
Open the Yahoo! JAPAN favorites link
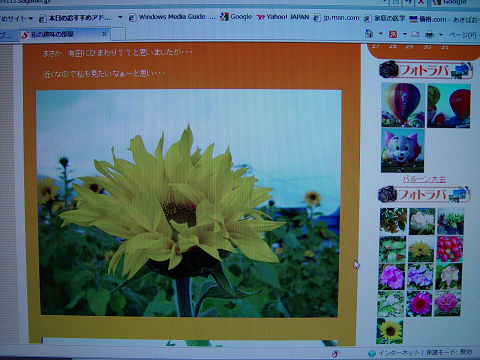click(x=283, y=17)
